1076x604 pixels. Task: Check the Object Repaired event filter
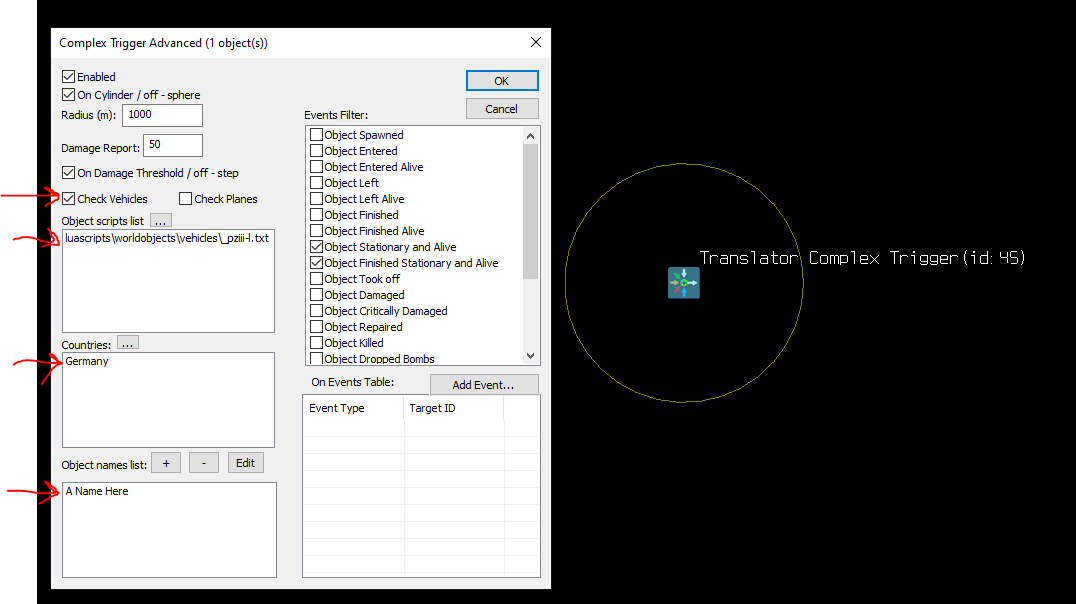pos(316,327)
